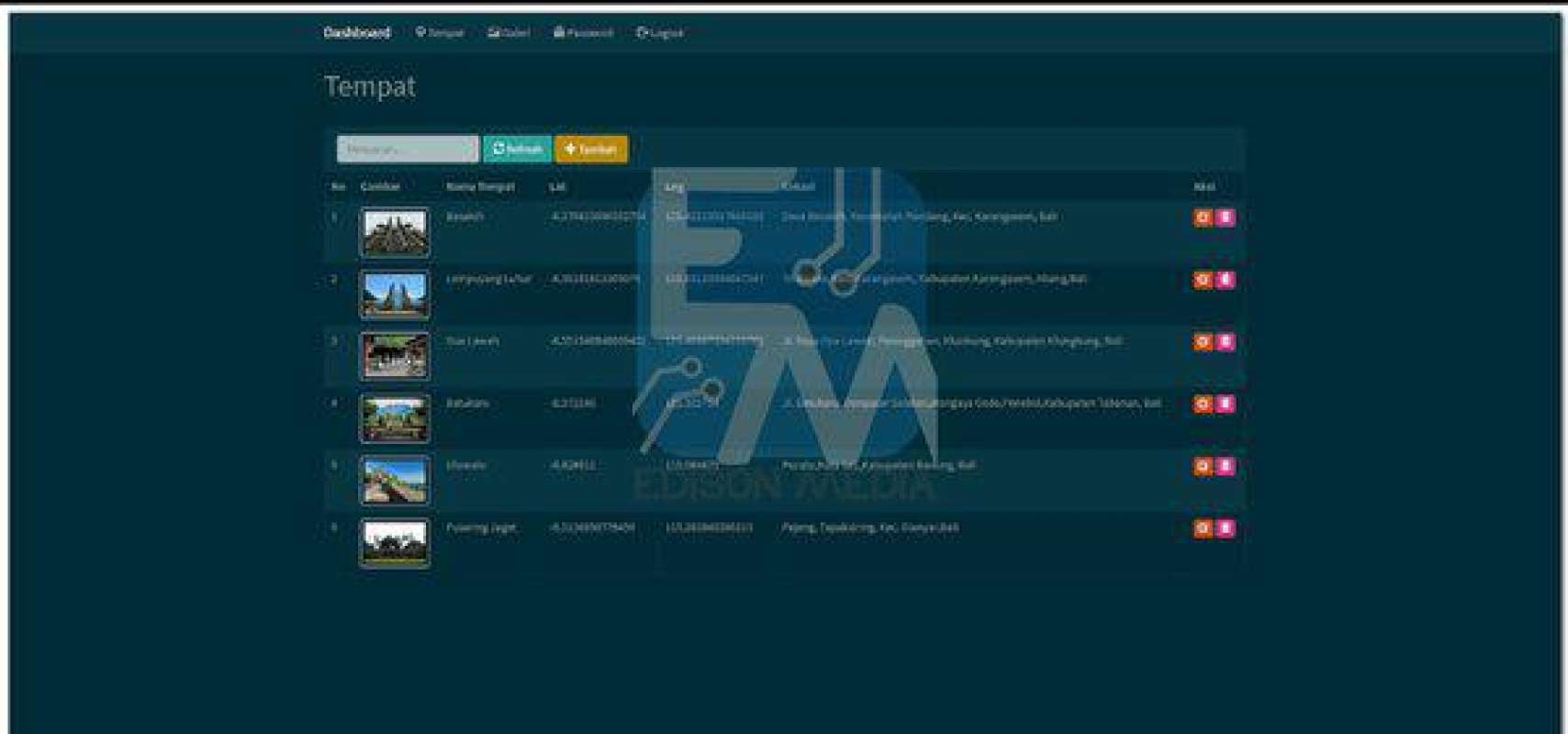Click the pink delete icon for row 1

pyautogui.click(x=1225, y=217)
